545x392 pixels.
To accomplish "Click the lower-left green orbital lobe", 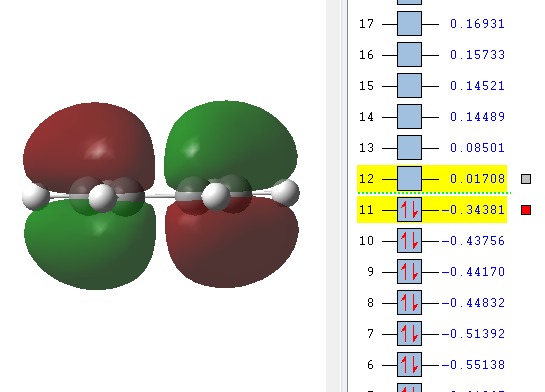I will pos(90,243).
